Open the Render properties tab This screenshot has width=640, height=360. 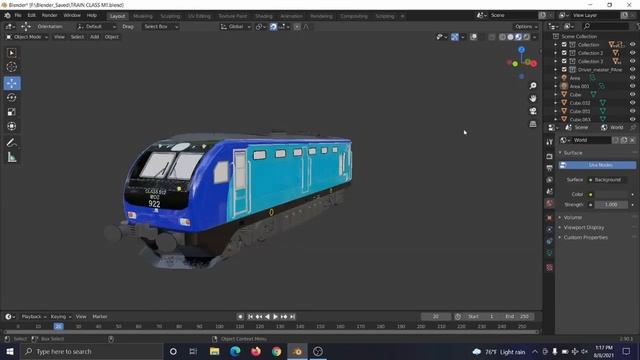(549, 156)
